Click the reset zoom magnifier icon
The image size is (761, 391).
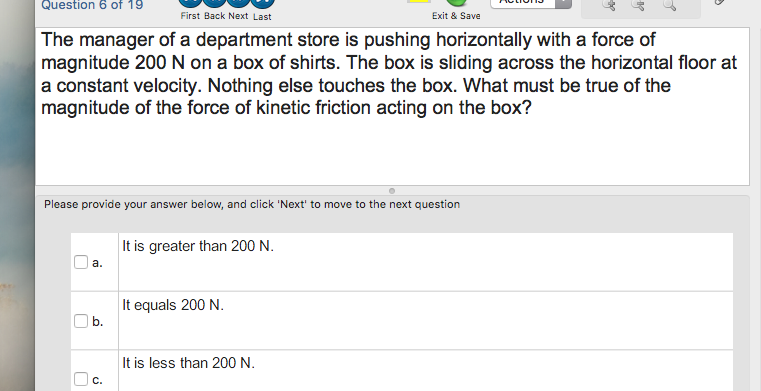click(670, 5)
